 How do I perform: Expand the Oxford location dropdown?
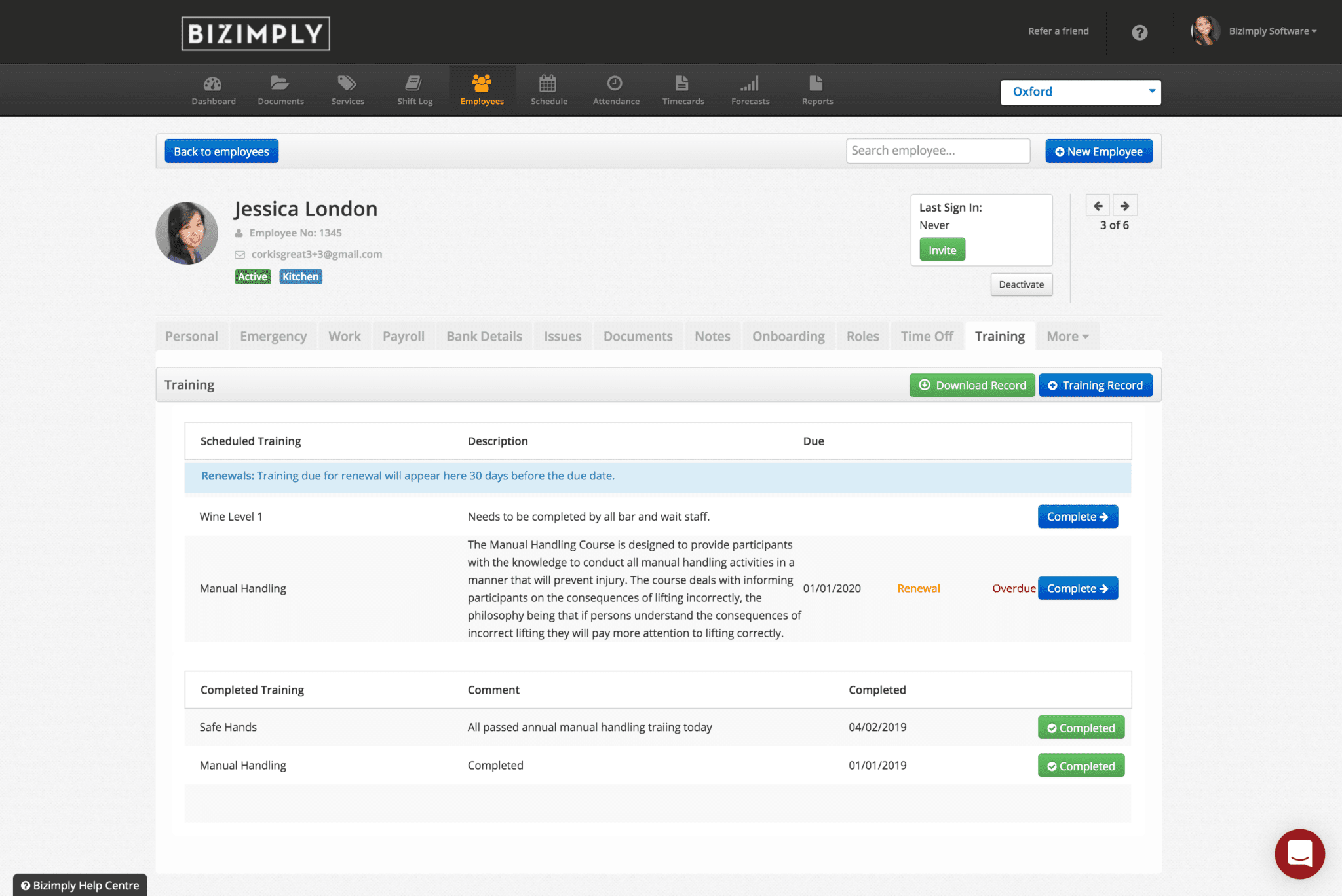coord(1080,92)
